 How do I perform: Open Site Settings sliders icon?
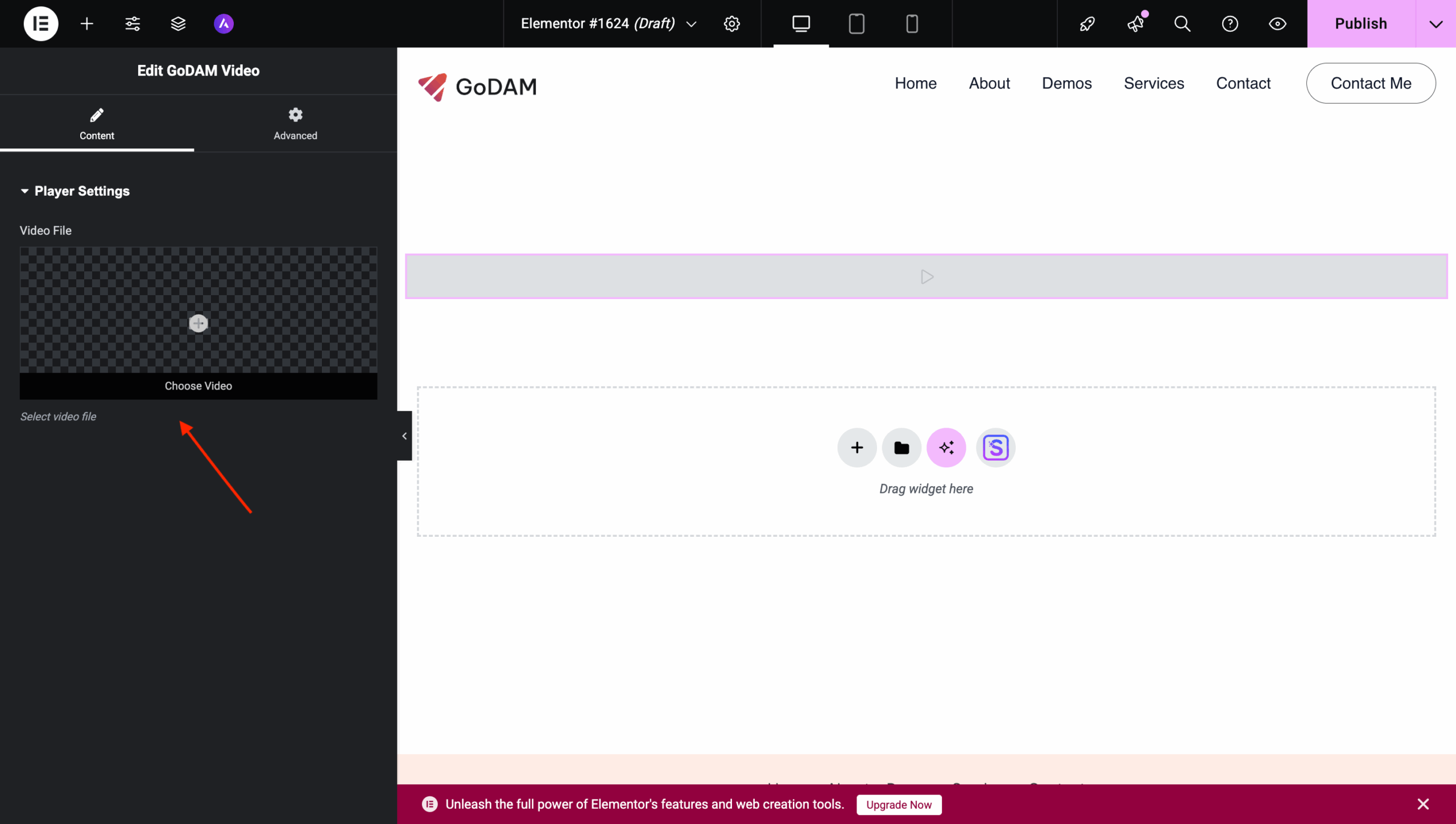click(133, 24)
